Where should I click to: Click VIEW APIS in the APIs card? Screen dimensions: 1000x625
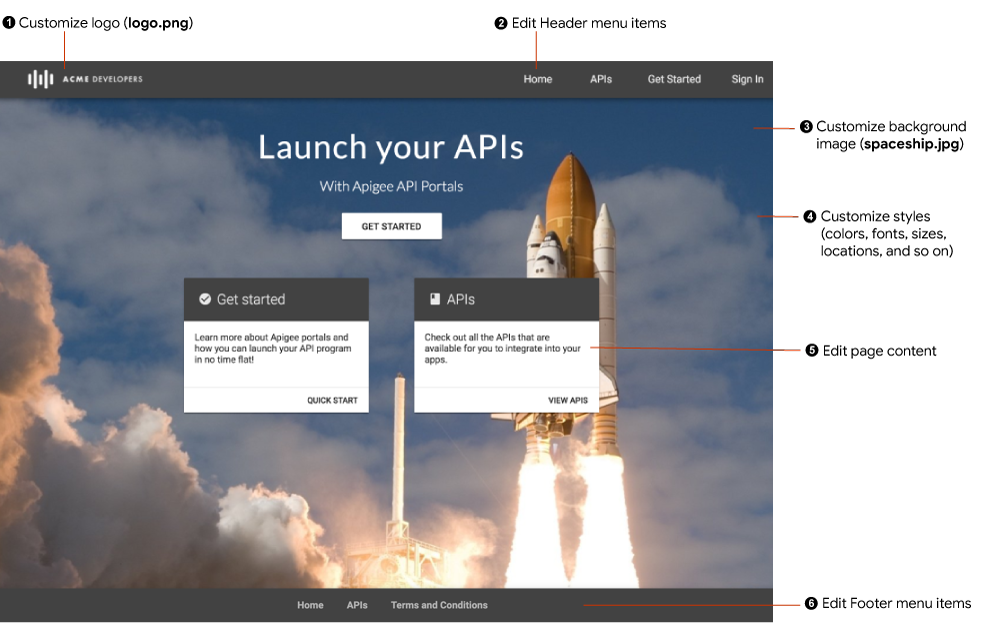[x=568, y=400]
